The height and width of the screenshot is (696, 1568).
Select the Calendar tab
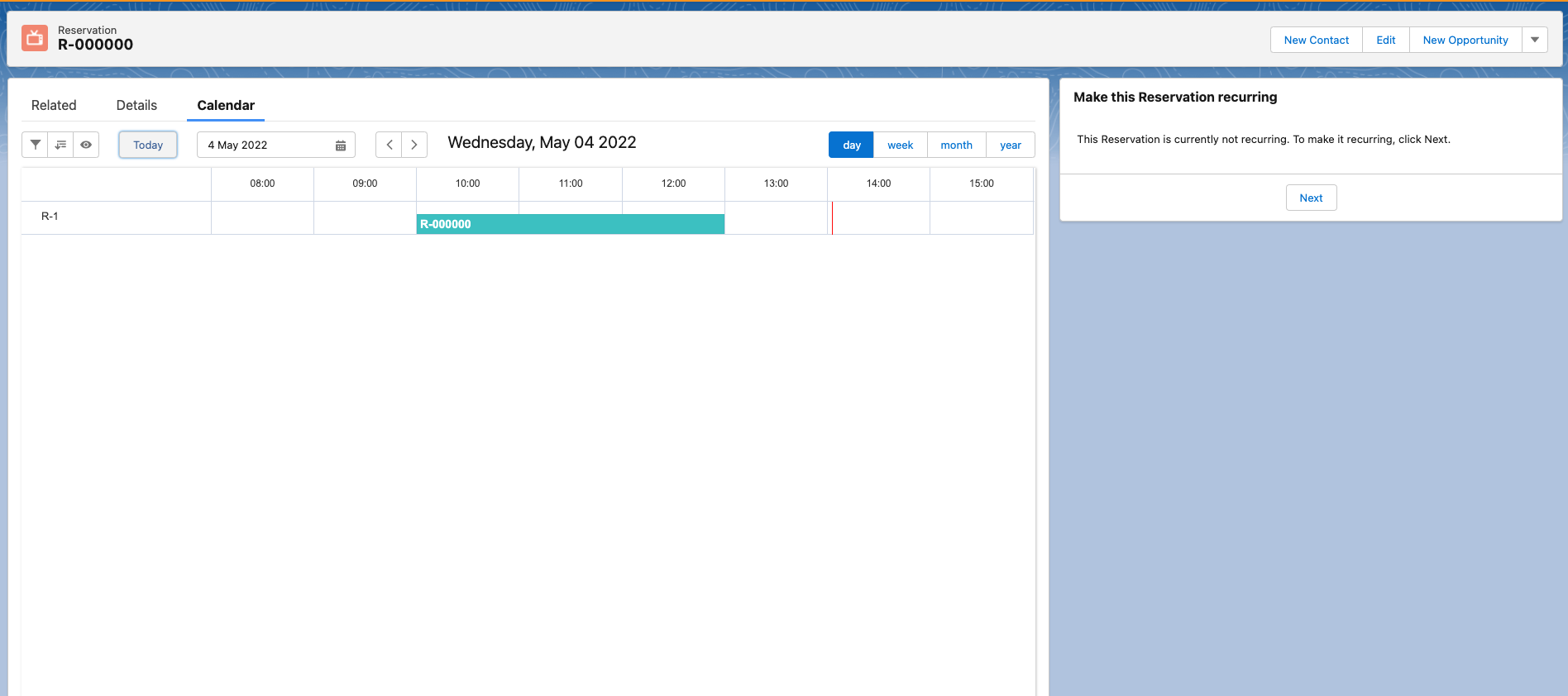coord(226,105)
